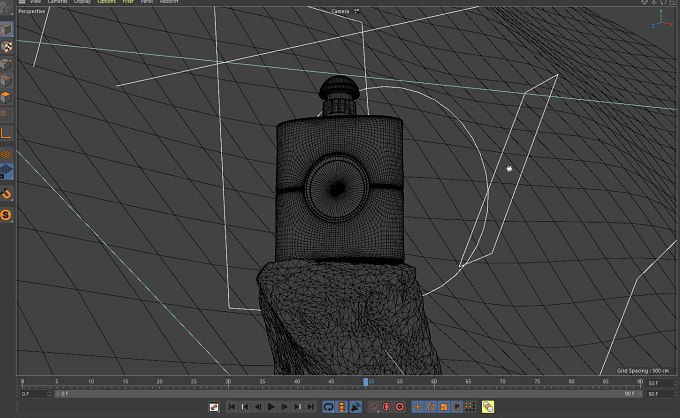Click frame 30 on the timeline ruler
Screen dimensions: 680x418
click(228, 382)
